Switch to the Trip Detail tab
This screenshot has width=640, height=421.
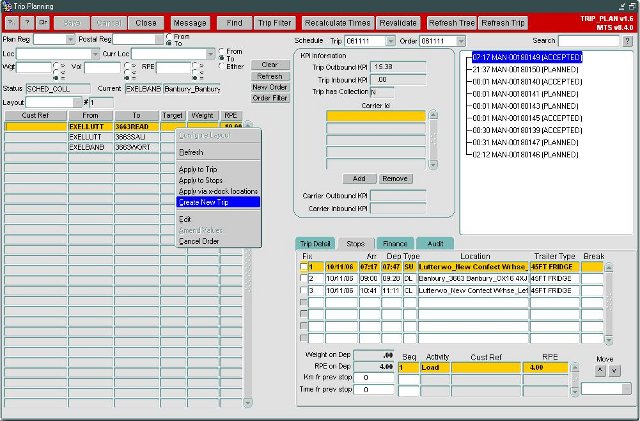pyautogui.click(x=315, y=244)
